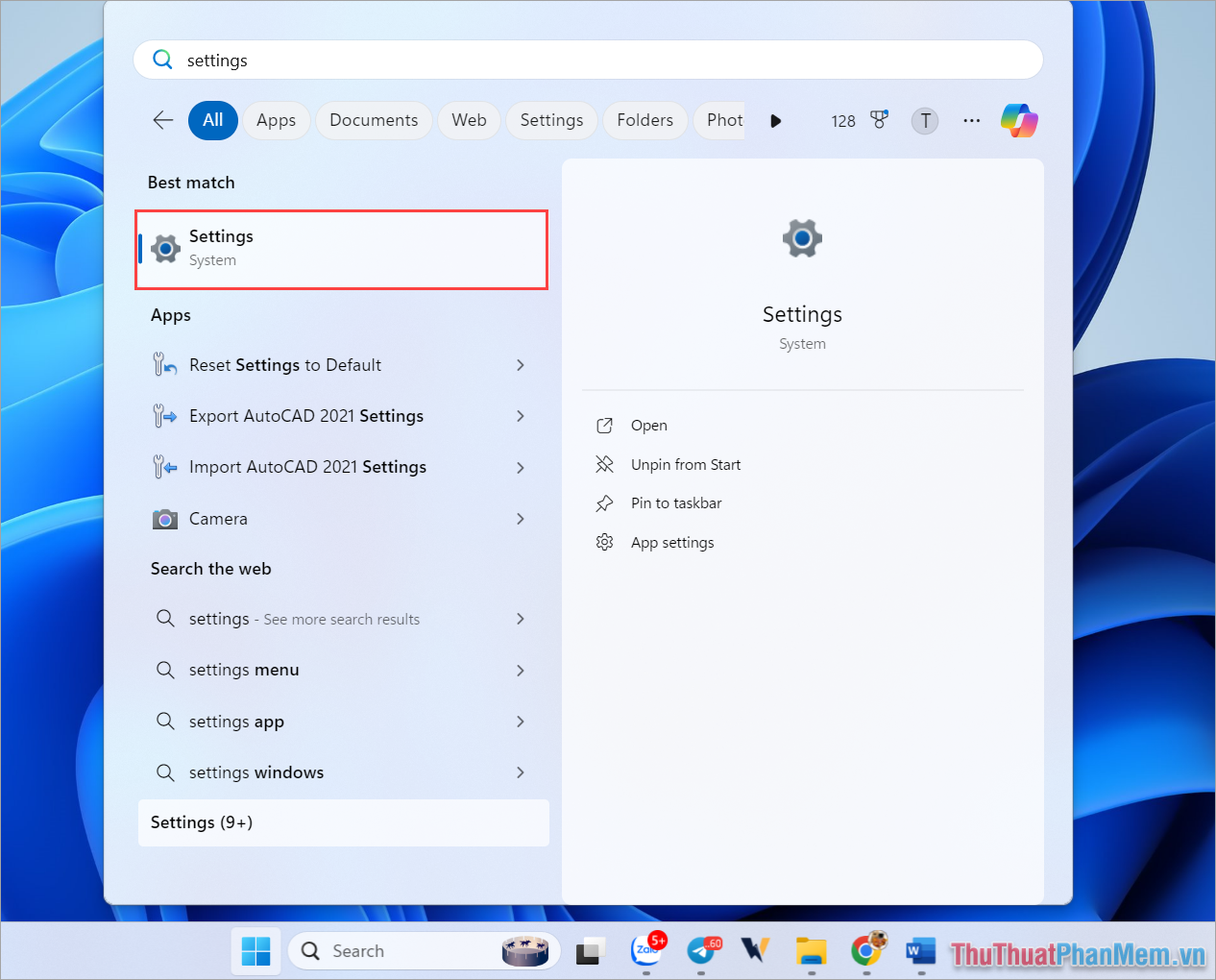Click the large Settings gear in preview pane

(802, 238)
